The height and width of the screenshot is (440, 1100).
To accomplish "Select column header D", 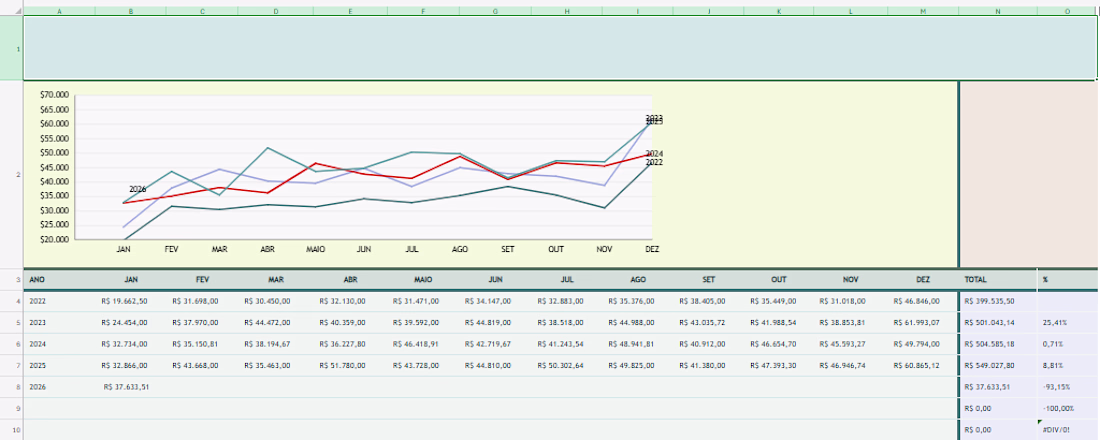I will [275, 11].
